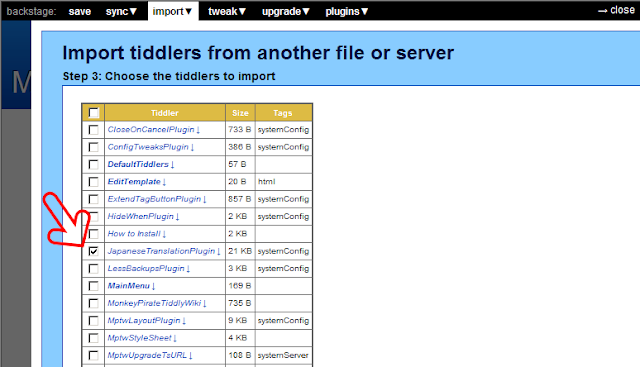Check the LessBackupsPlugin checkbox
This screenshot has width=640, height=367.
[93, 269]
